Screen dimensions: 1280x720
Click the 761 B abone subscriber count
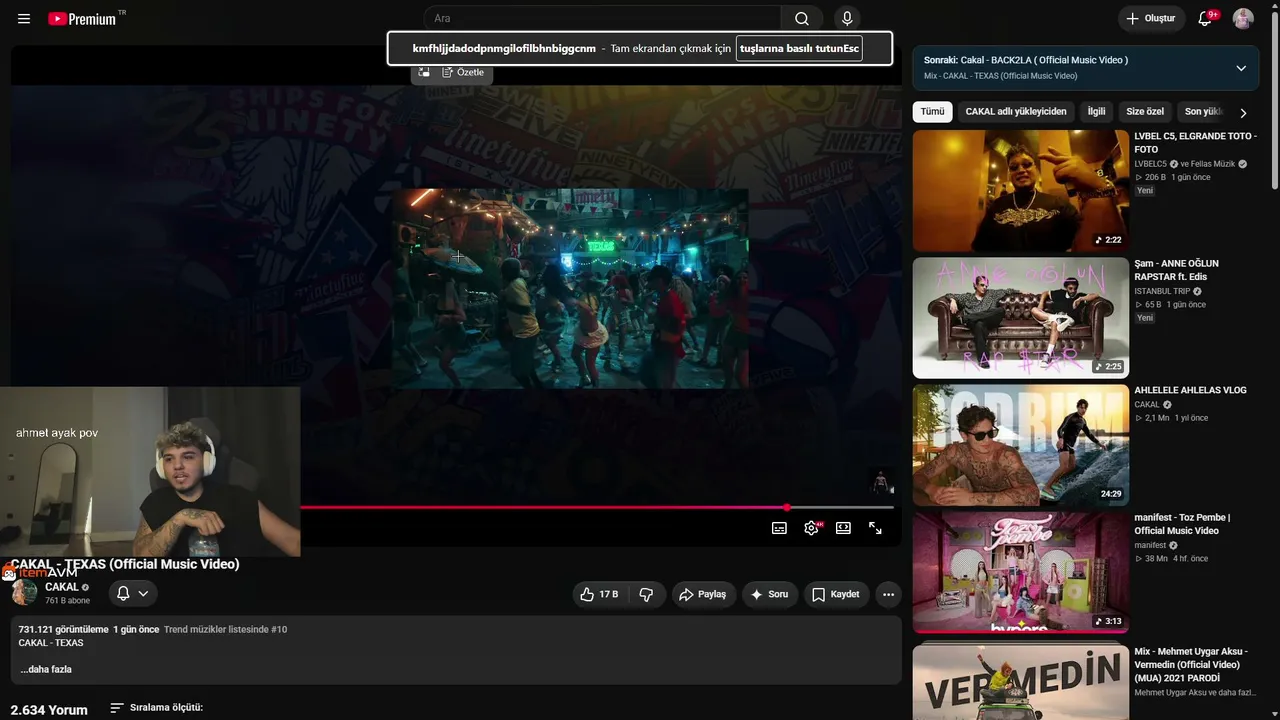[67, 601]
